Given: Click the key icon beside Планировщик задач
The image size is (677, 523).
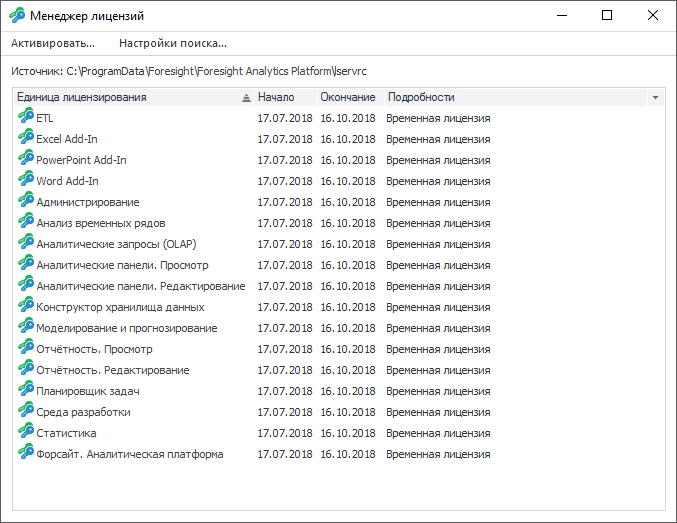Looking at the screenshot, I should point(26,390).
